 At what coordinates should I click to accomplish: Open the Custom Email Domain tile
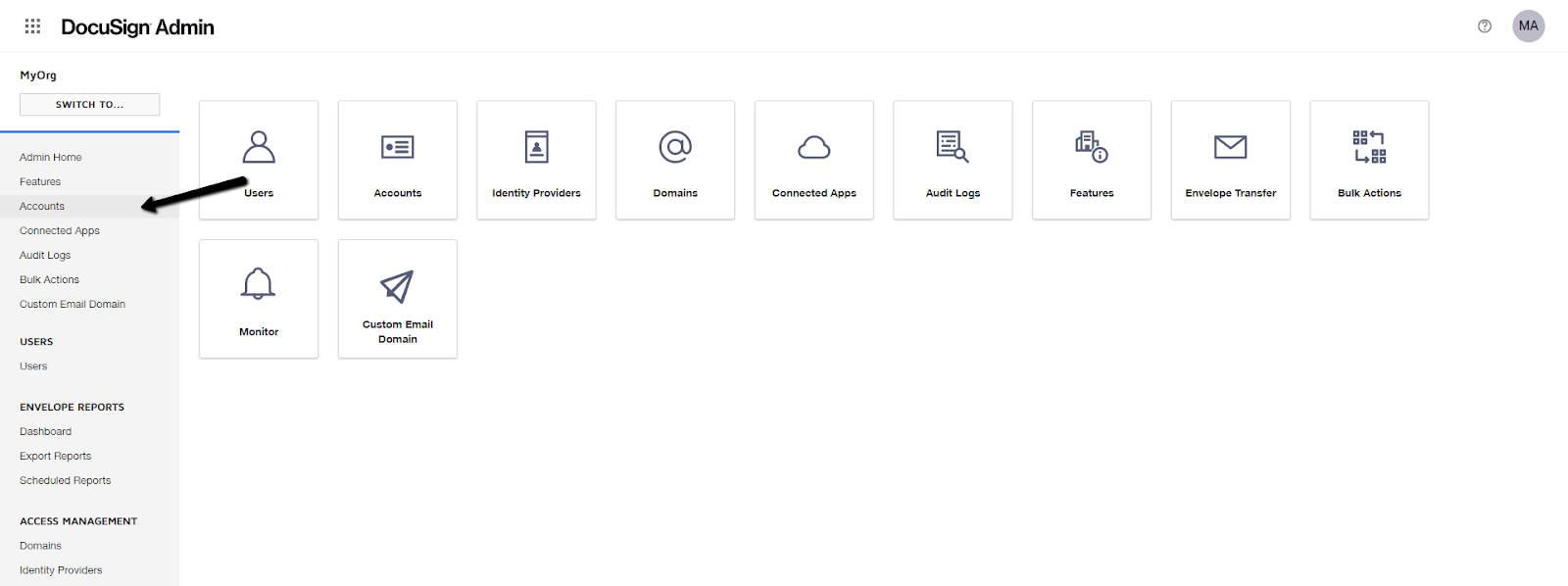point(398,299)
